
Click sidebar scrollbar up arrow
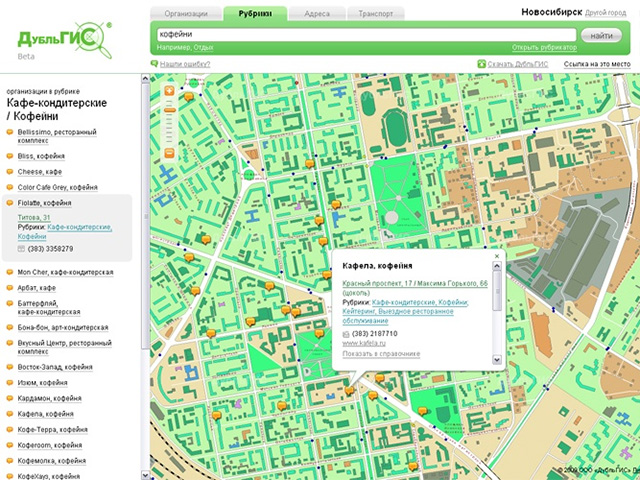click(x=146, y=79)
